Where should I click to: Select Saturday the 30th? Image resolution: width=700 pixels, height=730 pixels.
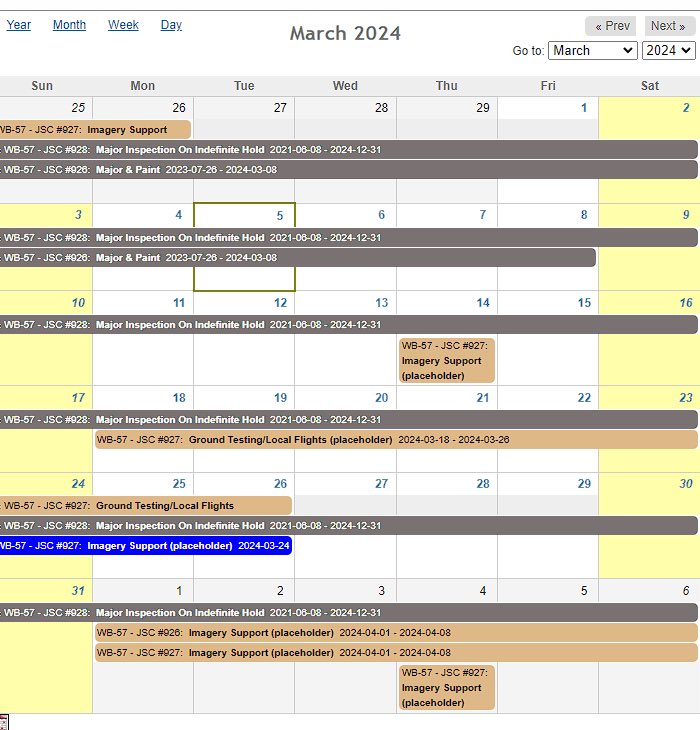686,483
